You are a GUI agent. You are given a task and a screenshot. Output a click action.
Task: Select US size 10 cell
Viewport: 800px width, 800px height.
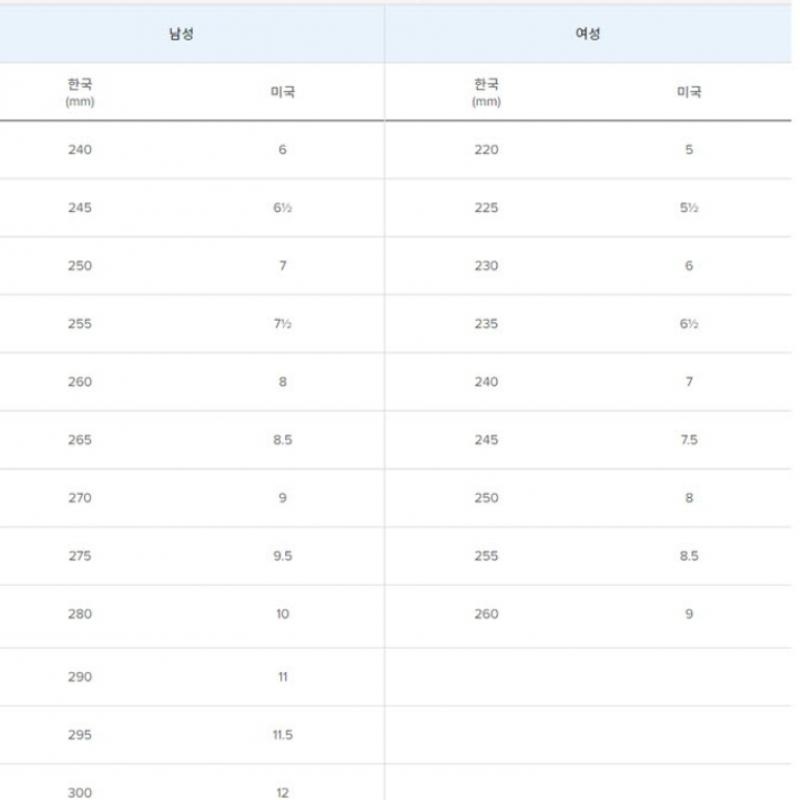[283, 614]
